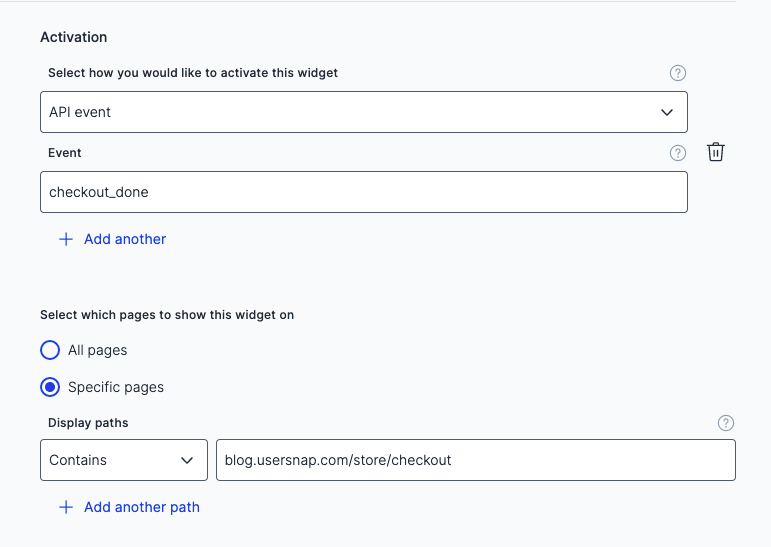Click the chevron arrow in API event box

(668, 112)
